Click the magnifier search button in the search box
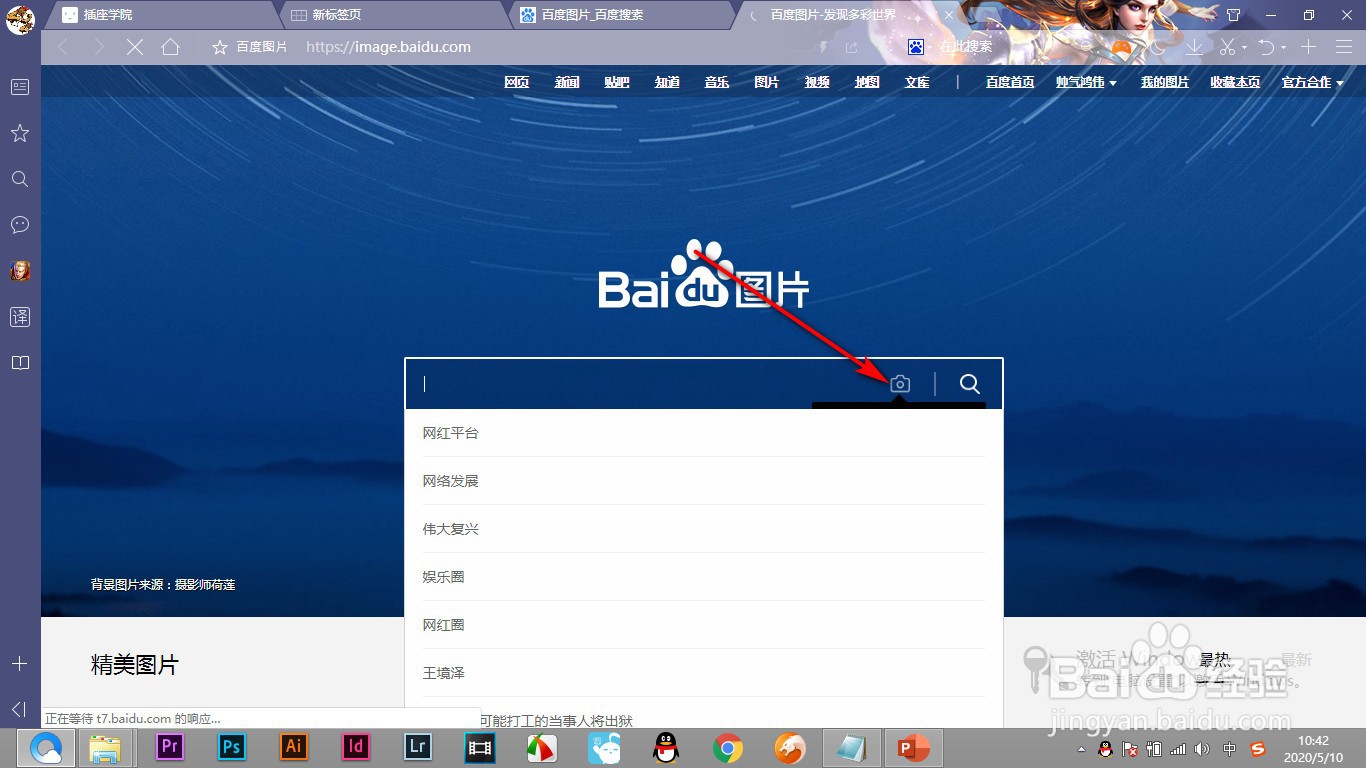Viewport: 1366px width, 768px height. coord(969,384)
